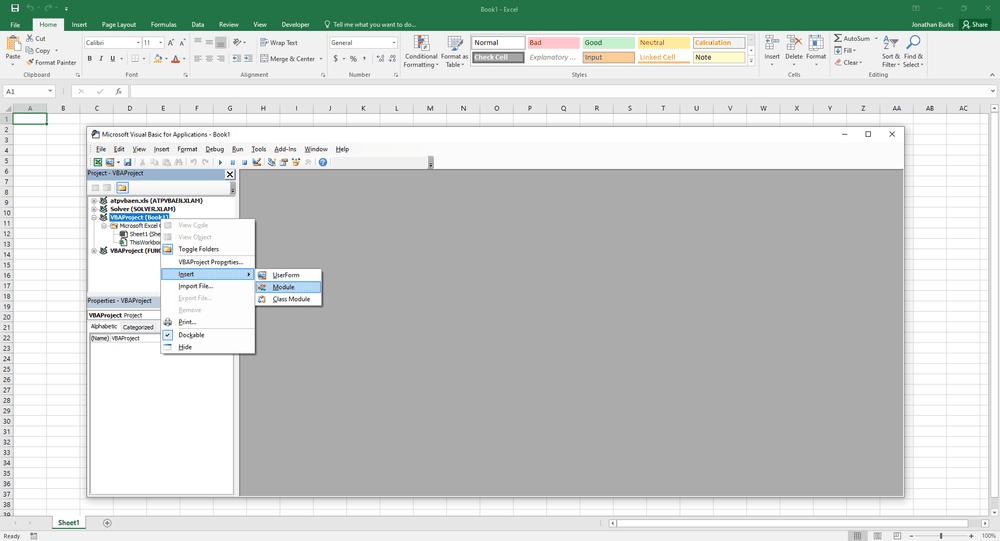Open Merge & Center dropdown arrow
This screenshot has width=1000, height=541.
pyautogui.click(x=321, y=59)
